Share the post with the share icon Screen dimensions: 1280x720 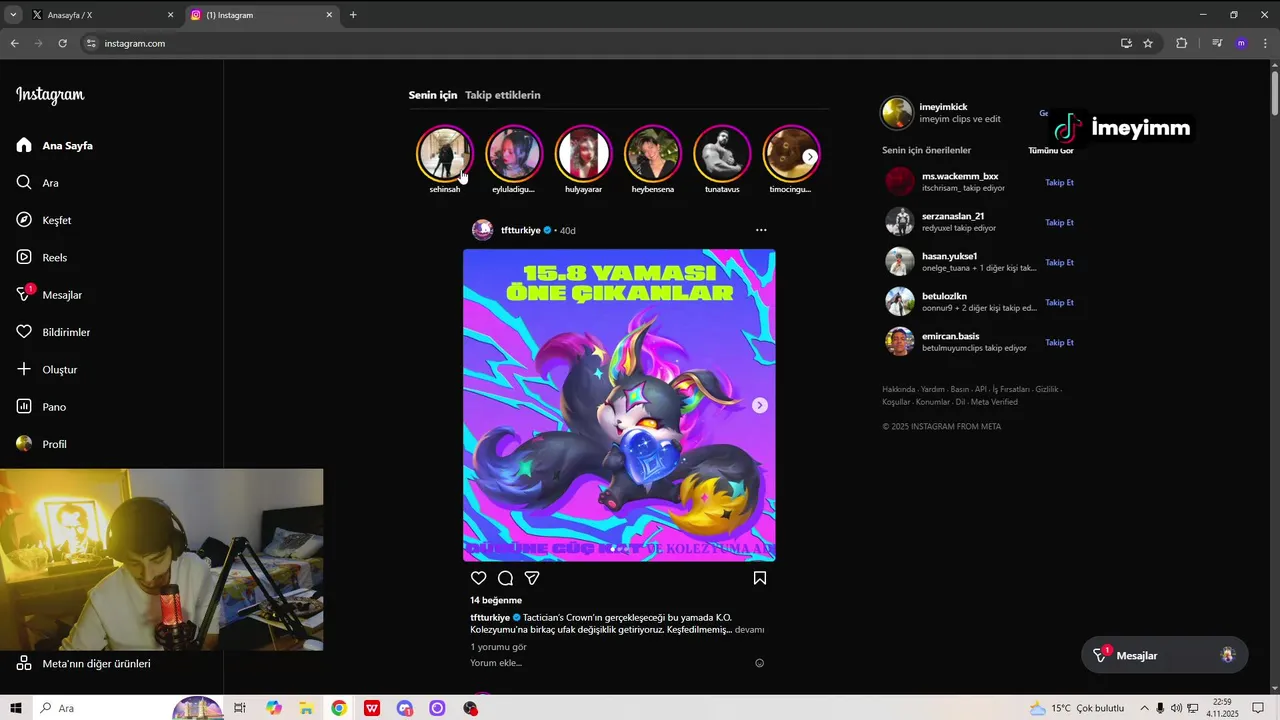(532, 578)
